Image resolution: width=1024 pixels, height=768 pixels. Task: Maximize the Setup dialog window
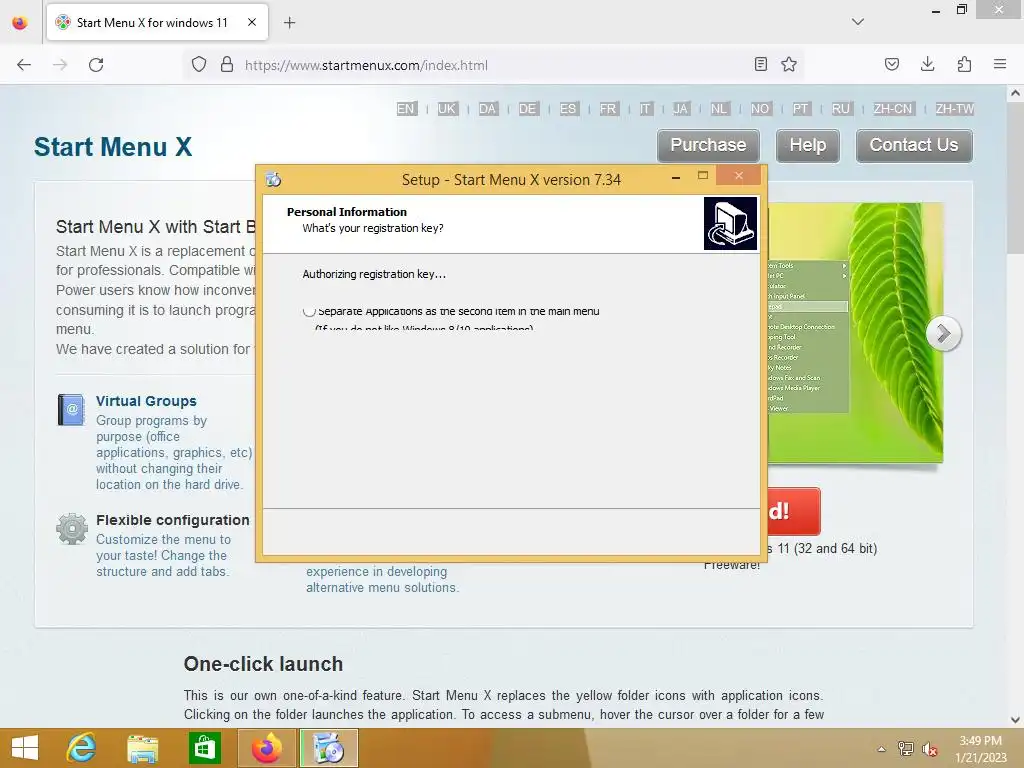(703, 176)
